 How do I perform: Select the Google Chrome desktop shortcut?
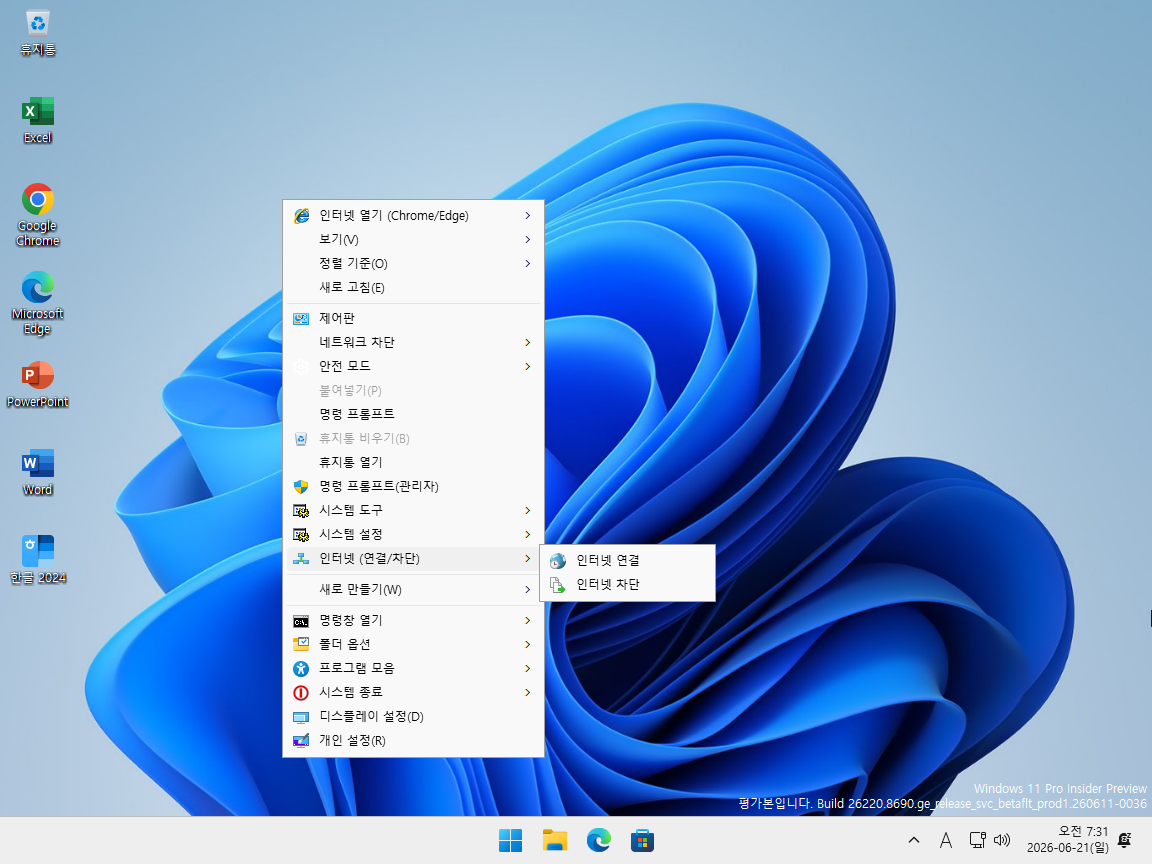(37, 215)
